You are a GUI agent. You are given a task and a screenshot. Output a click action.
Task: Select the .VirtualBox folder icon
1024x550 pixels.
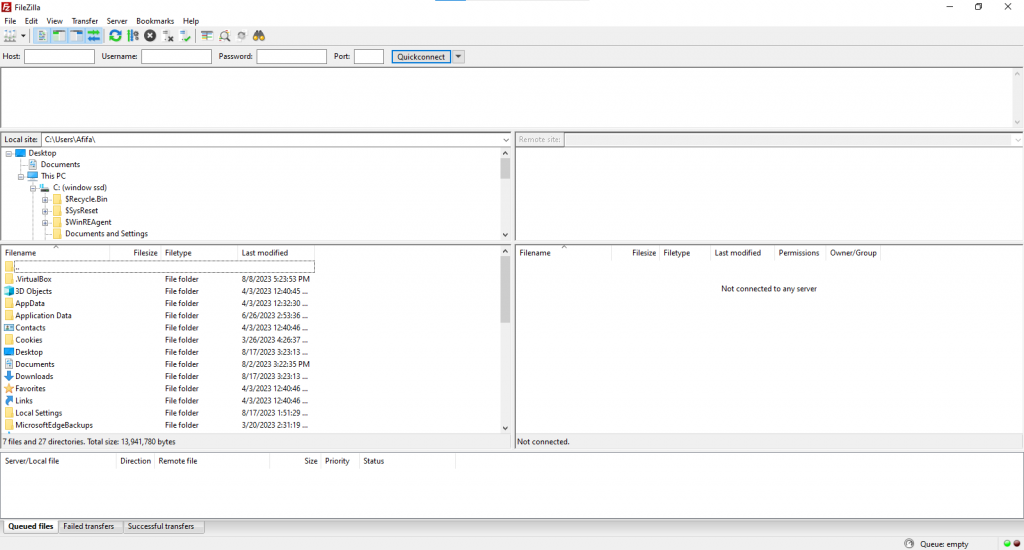[x=9, y=279]
